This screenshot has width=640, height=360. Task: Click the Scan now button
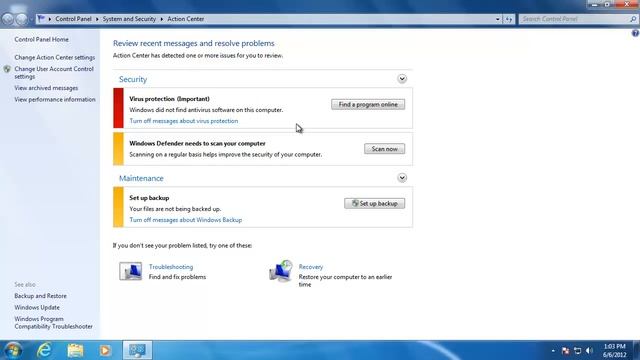(384, 149)
